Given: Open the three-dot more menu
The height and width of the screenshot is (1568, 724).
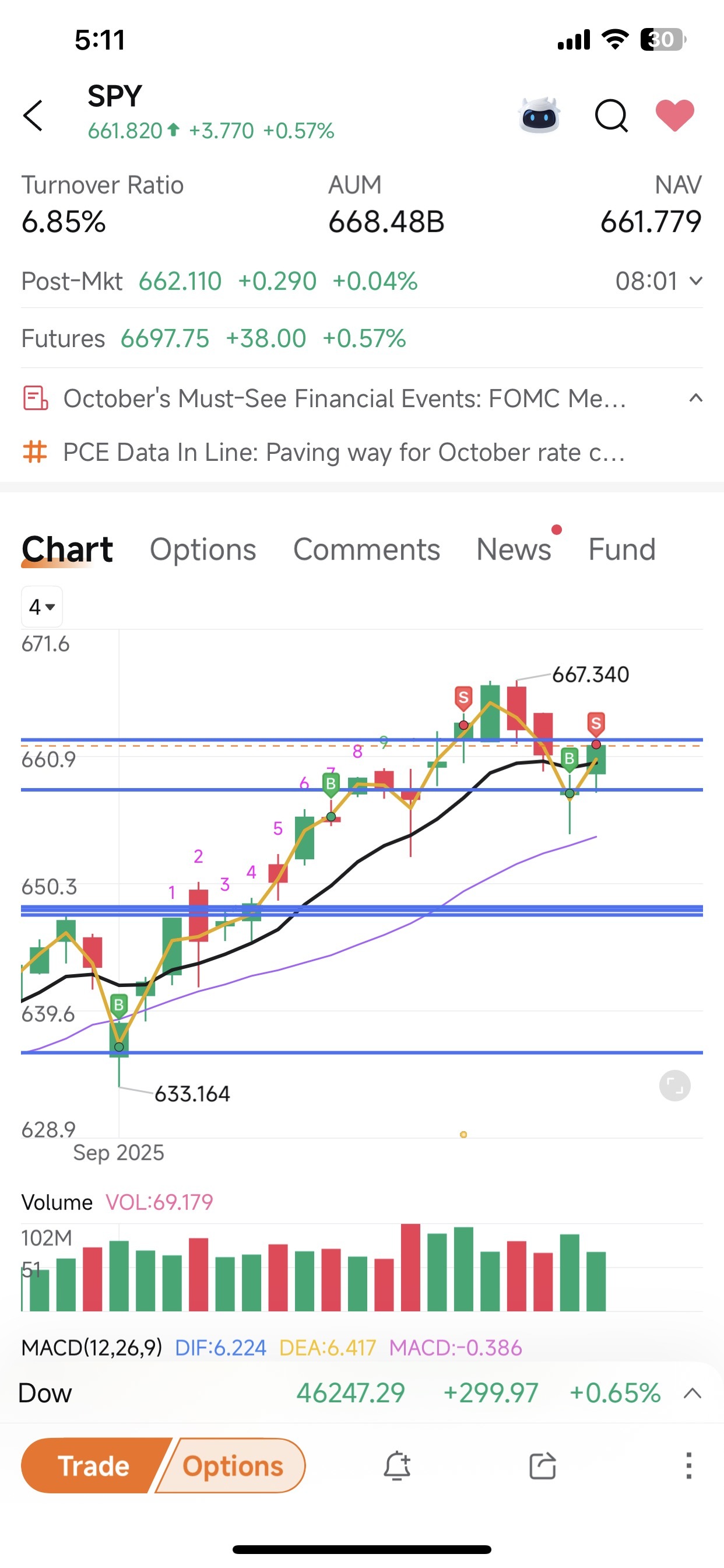Looking at the screenshot, I should pyautogui.click(x=688, y=1465).
